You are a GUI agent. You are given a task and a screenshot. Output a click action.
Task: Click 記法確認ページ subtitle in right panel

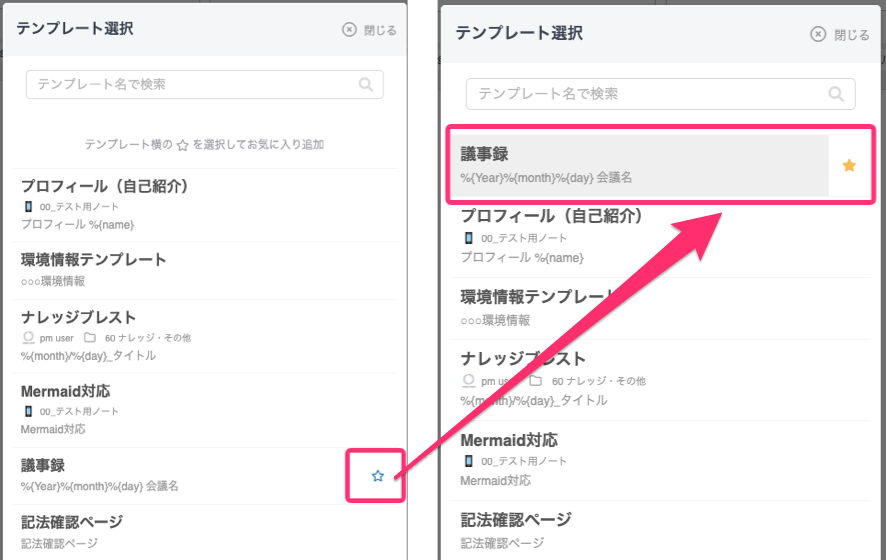coord(502,543)
